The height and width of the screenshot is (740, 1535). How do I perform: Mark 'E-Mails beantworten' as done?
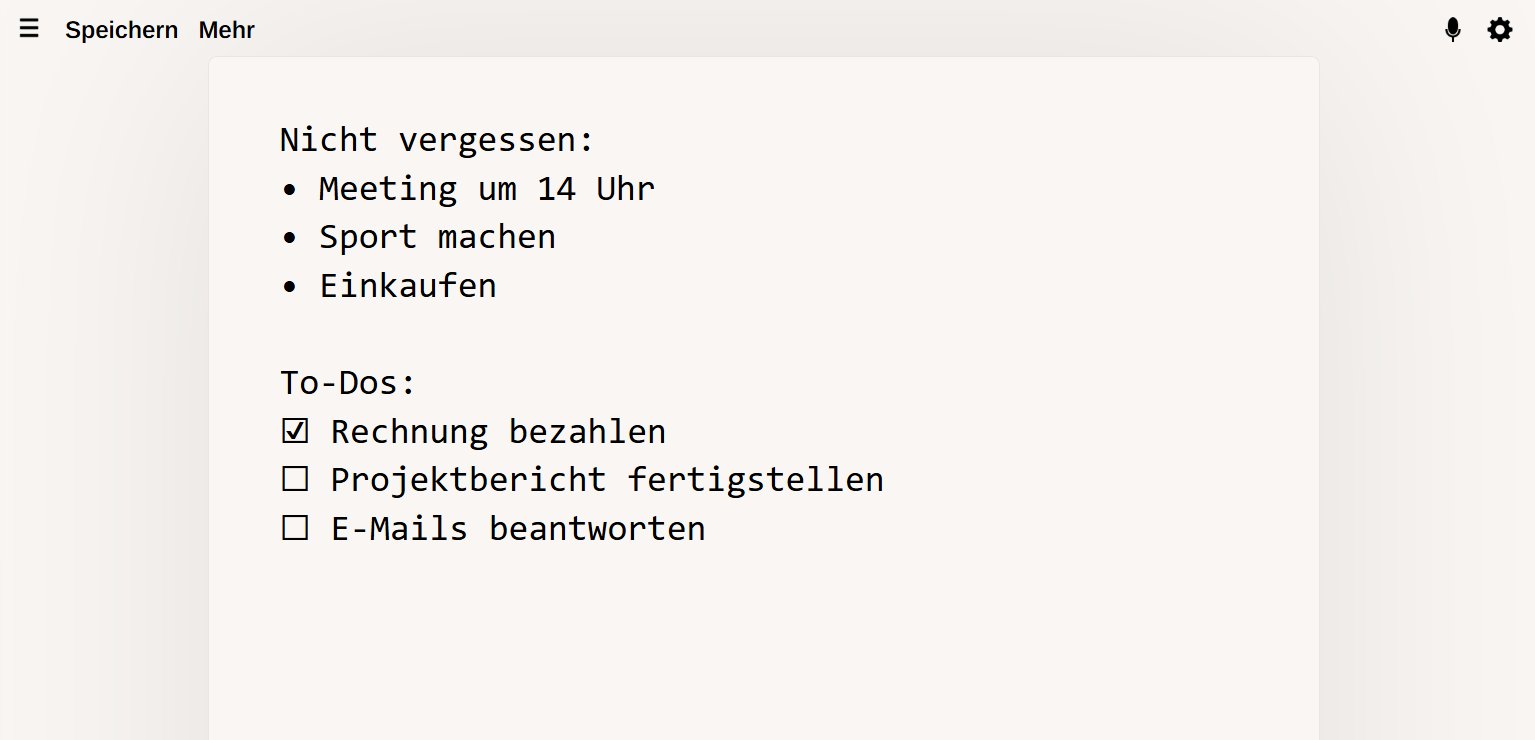[x=294, y=526]
